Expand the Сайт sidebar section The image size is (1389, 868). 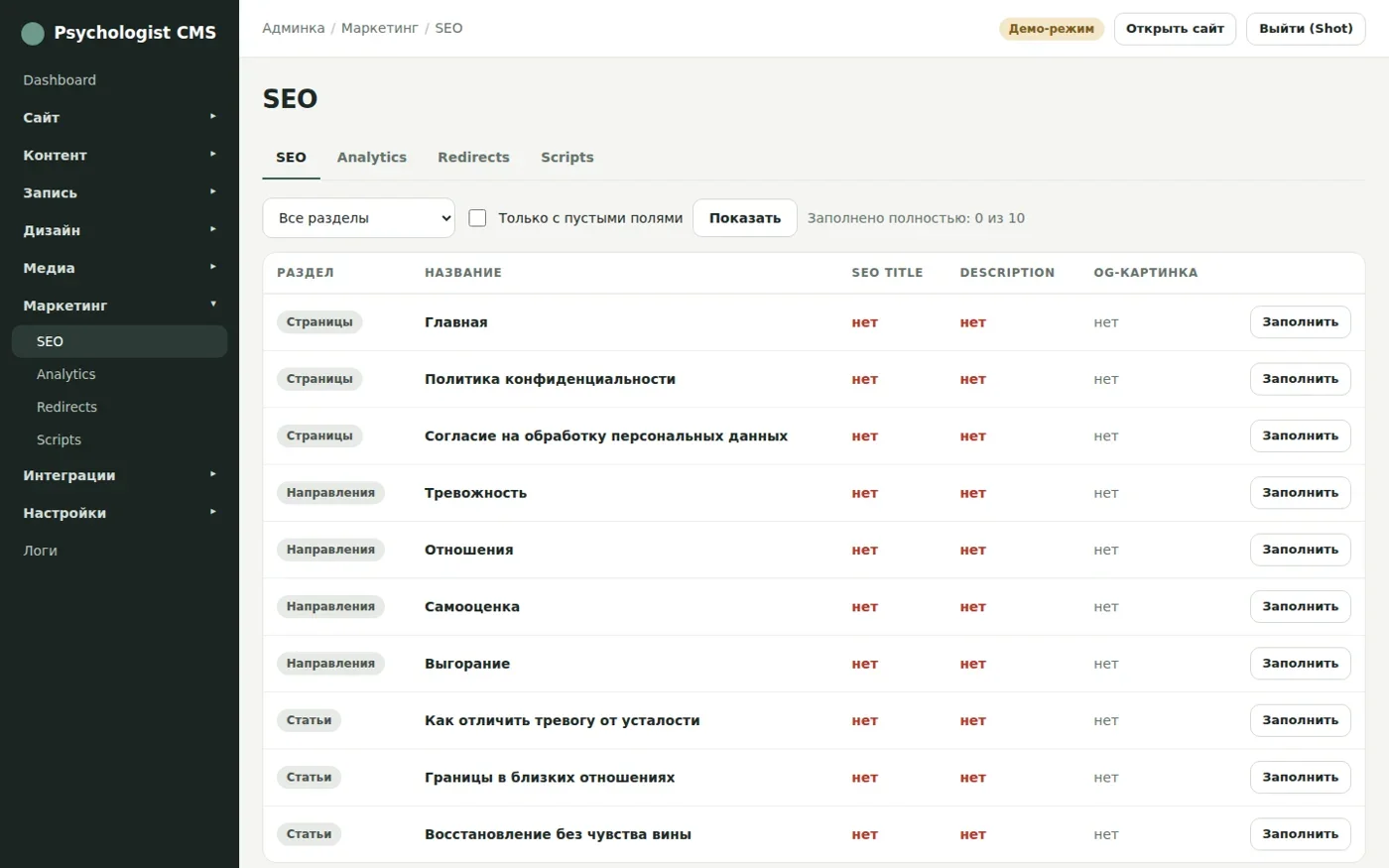[x=119, y=117]
